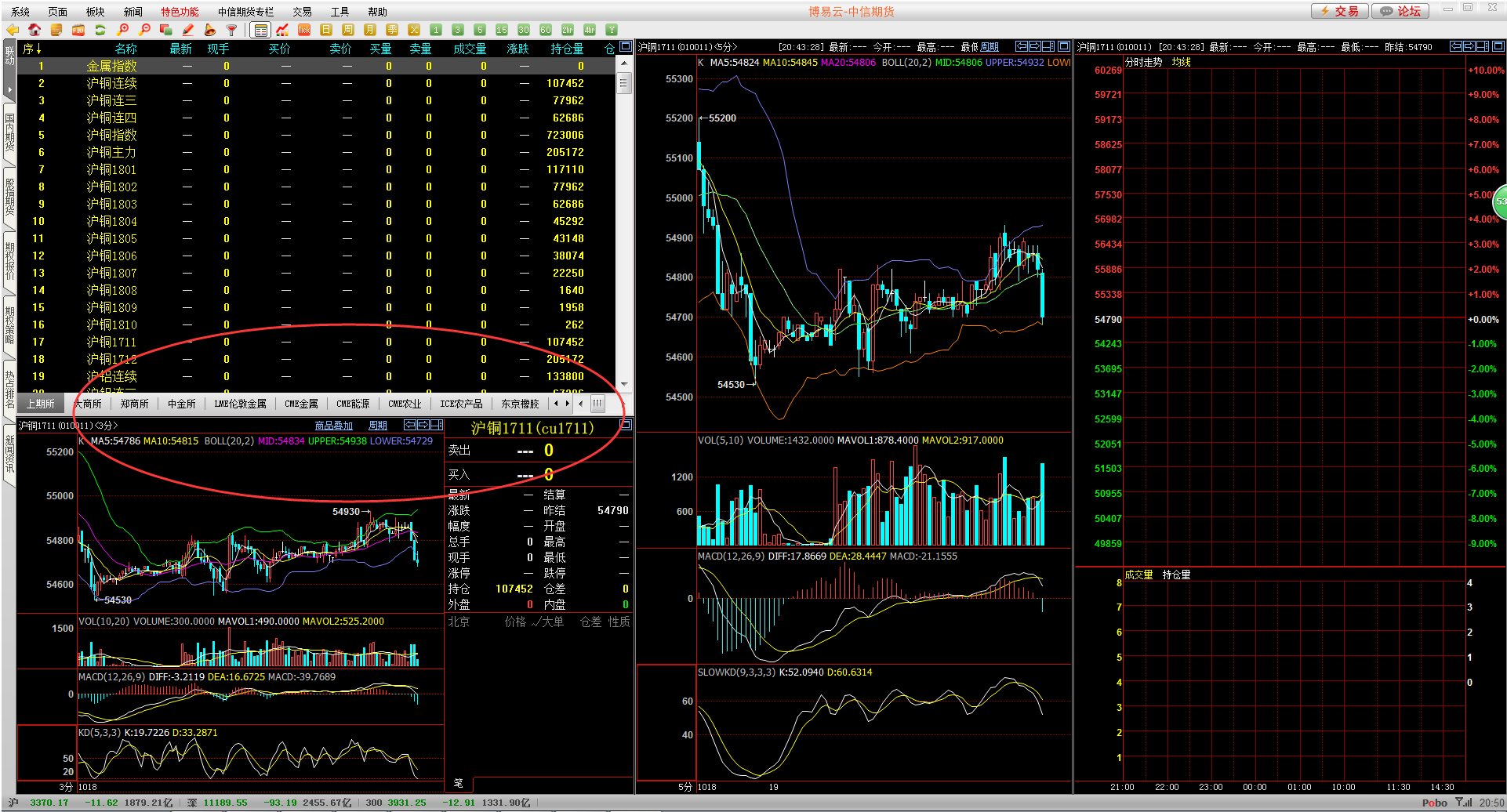Click the yellow back arrow icon
This screenshot has height=812, width=1507.
(x=13, y=30)
